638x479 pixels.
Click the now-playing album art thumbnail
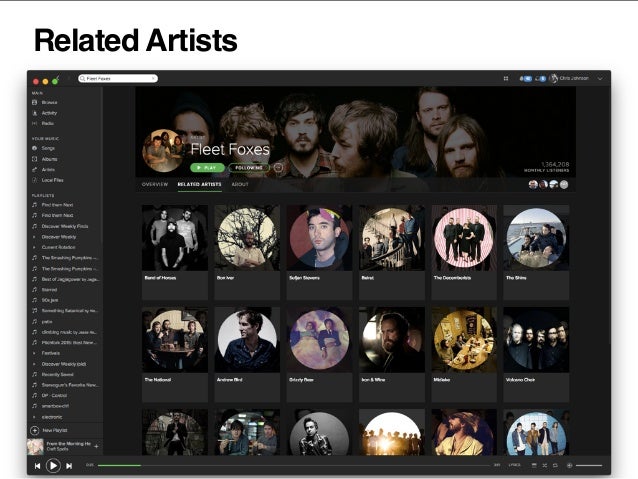point(35,446)
